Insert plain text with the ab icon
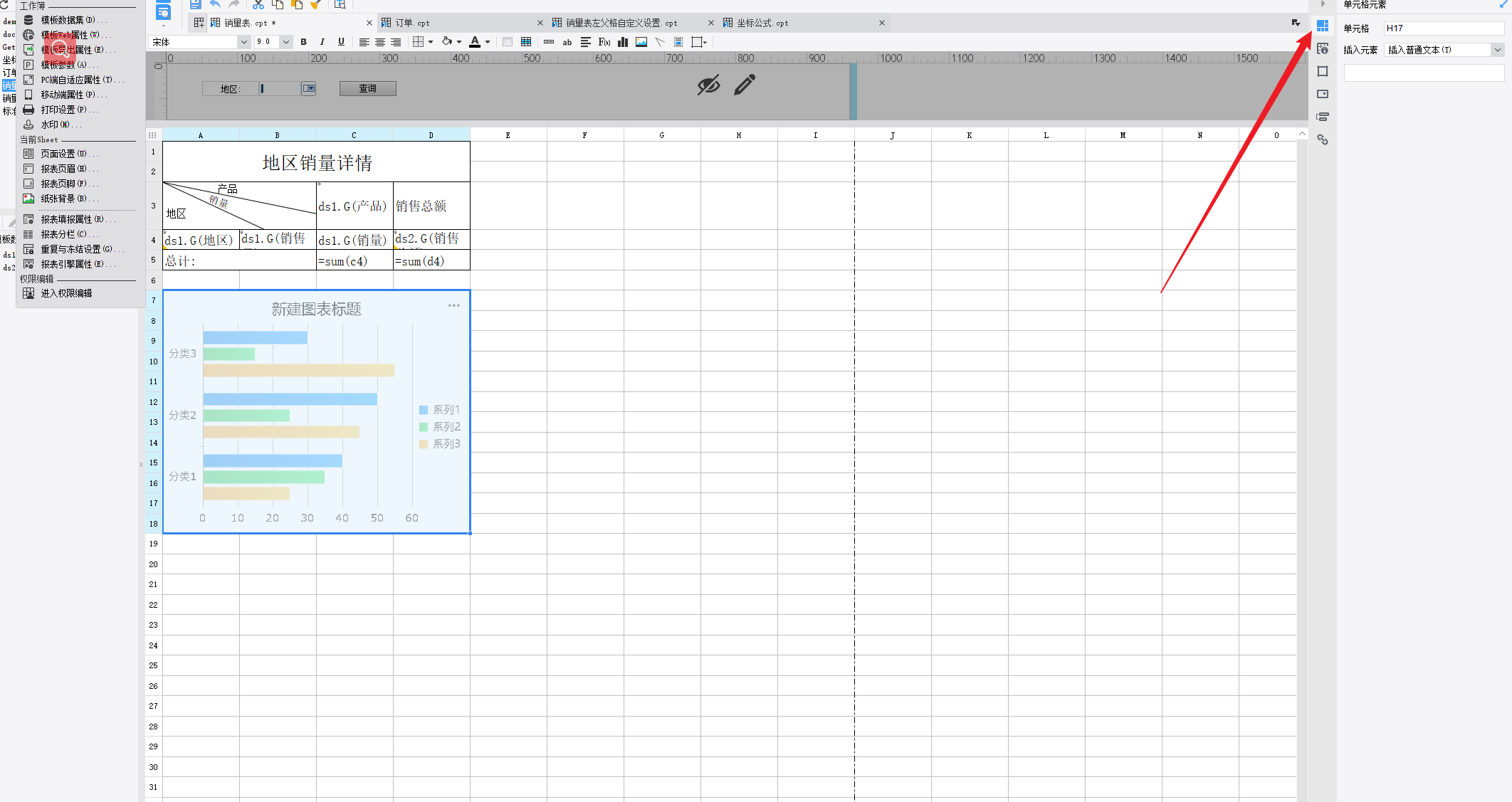1512x802 pixels. pyautogui.click(x=567, y=42)
